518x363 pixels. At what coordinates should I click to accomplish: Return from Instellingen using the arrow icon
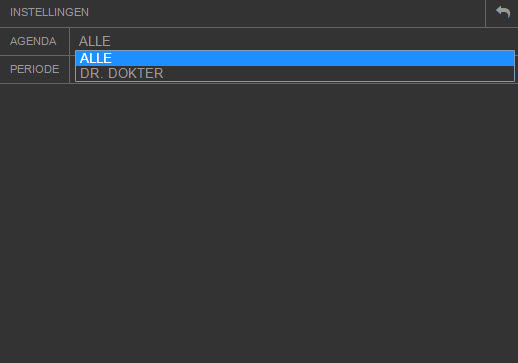pyautogui.click(x=503, y=12)
